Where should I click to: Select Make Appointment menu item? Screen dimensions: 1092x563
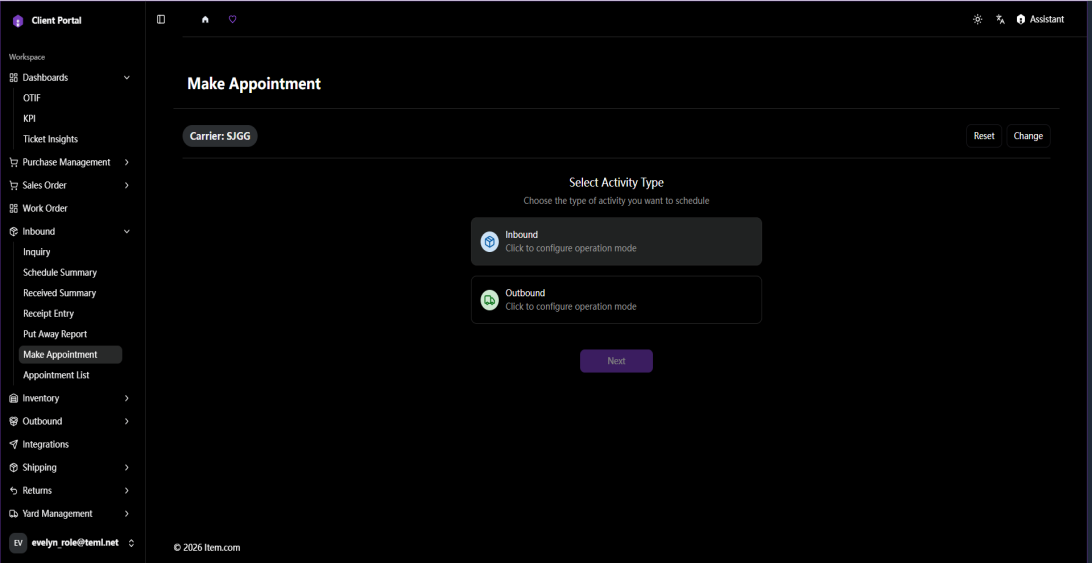coord(70,355)
